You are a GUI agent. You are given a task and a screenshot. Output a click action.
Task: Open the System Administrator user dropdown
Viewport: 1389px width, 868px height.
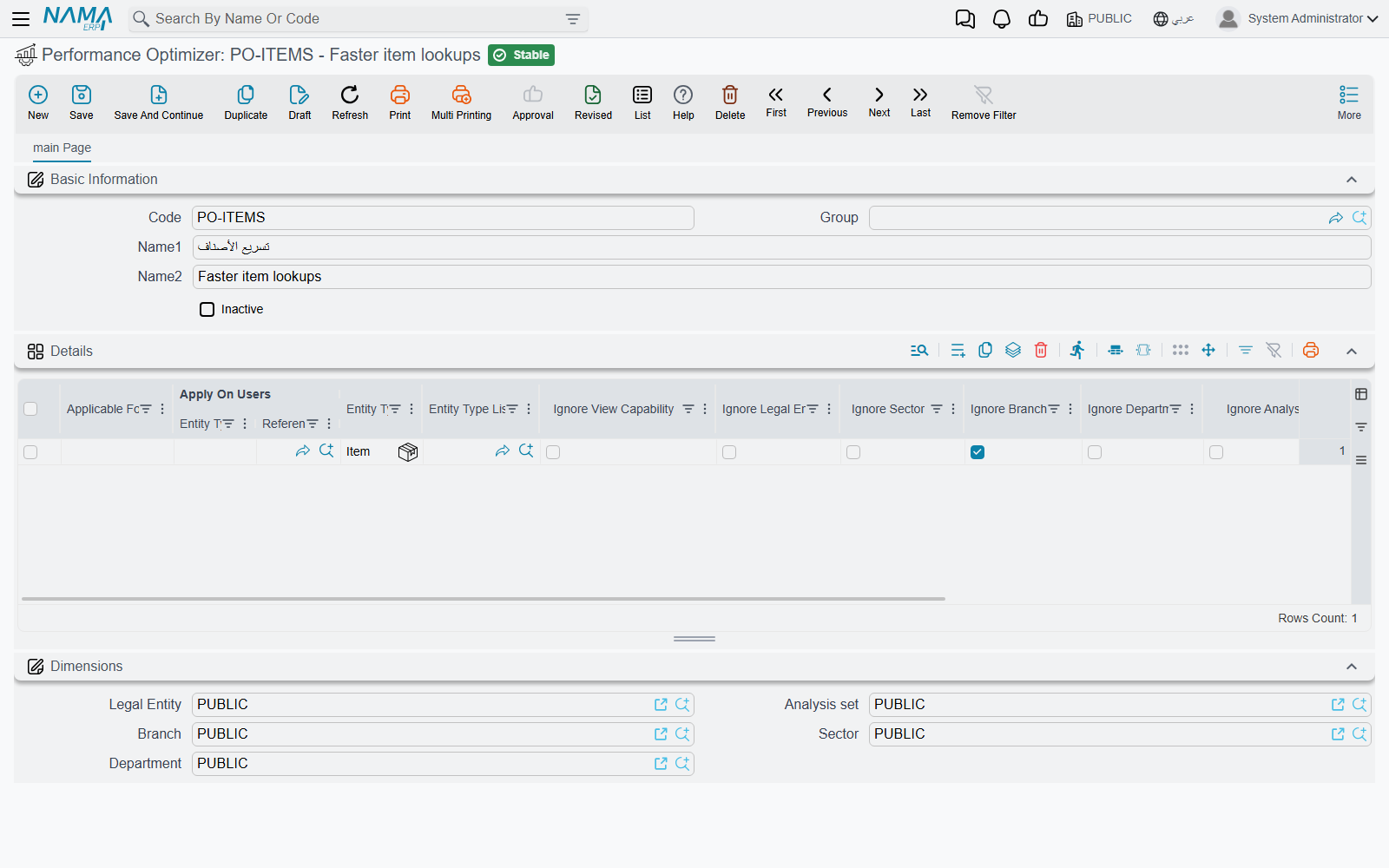[1298, 18]
